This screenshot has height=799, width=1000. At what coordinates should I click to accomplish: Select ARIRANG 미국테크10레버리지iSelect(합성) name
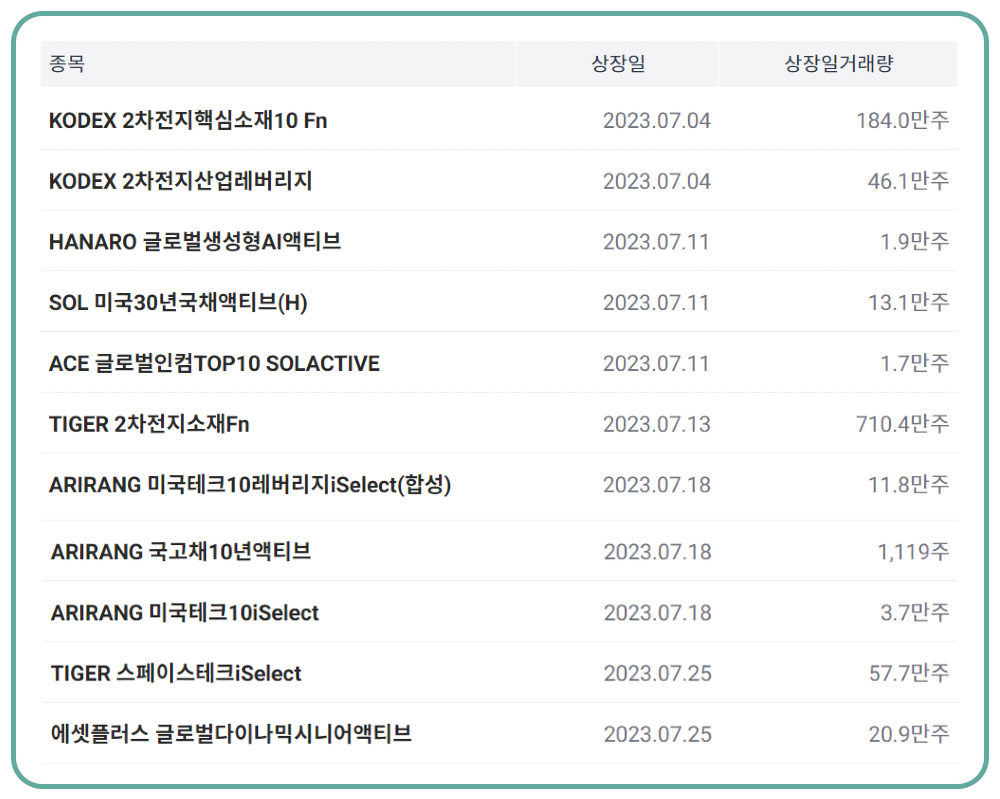click(250, 486)
